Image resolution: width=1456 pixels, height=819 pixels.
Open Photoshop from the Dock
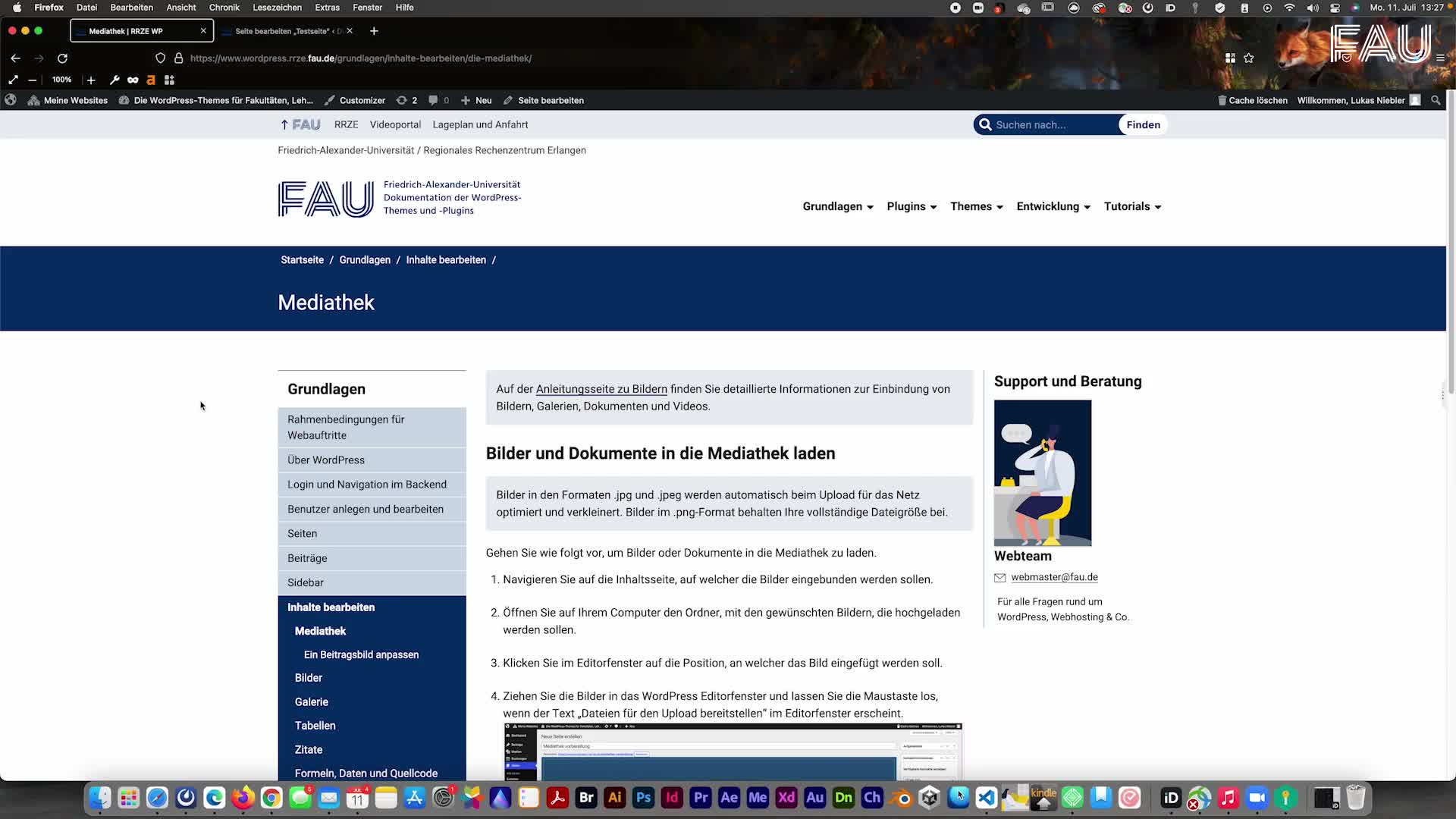(642, 798)
